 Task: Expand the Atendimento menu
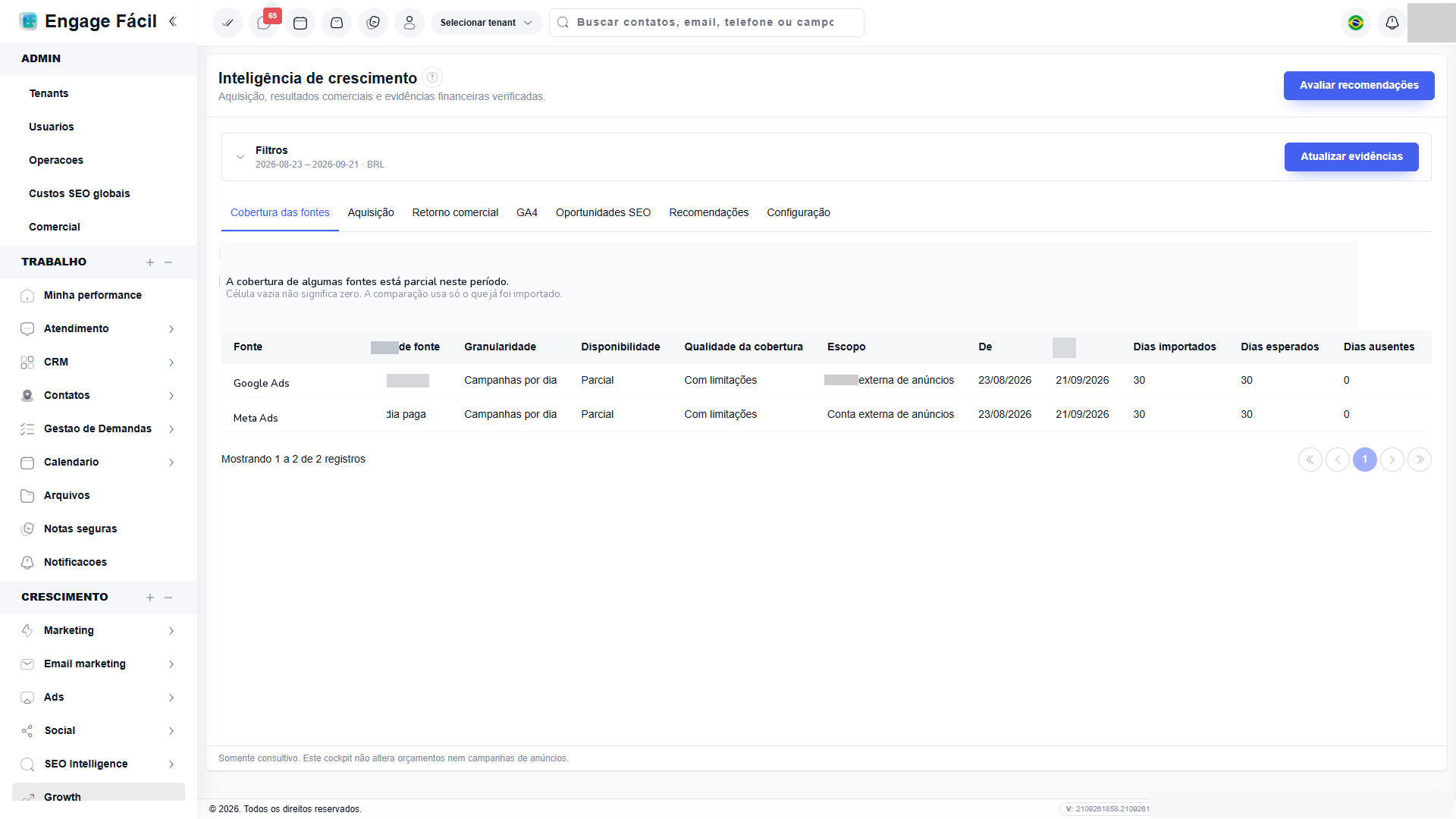click(x=99, y=328)
